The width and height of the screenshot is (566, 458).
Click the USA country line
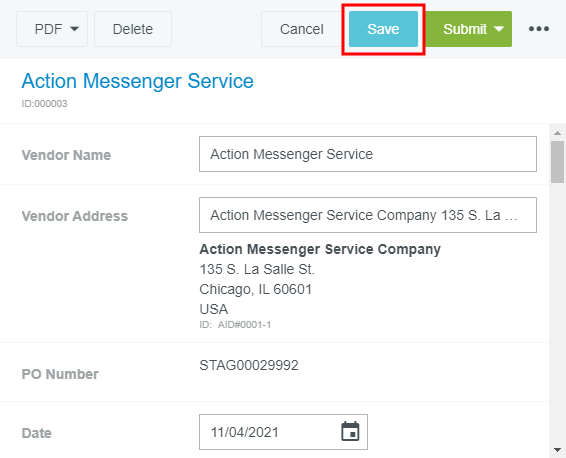[214, 309]
